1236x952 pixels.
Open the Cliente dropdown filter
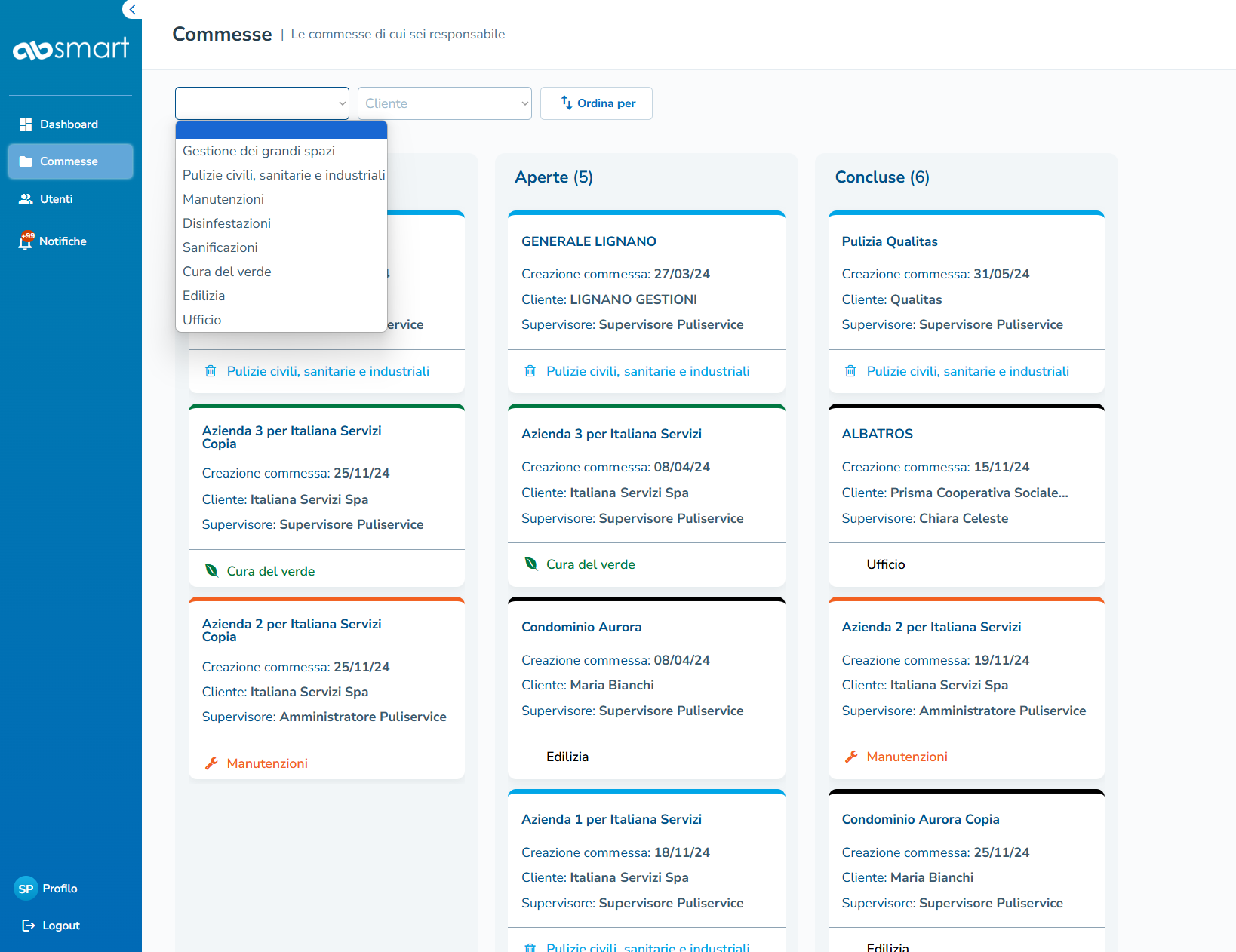[444, 103]
